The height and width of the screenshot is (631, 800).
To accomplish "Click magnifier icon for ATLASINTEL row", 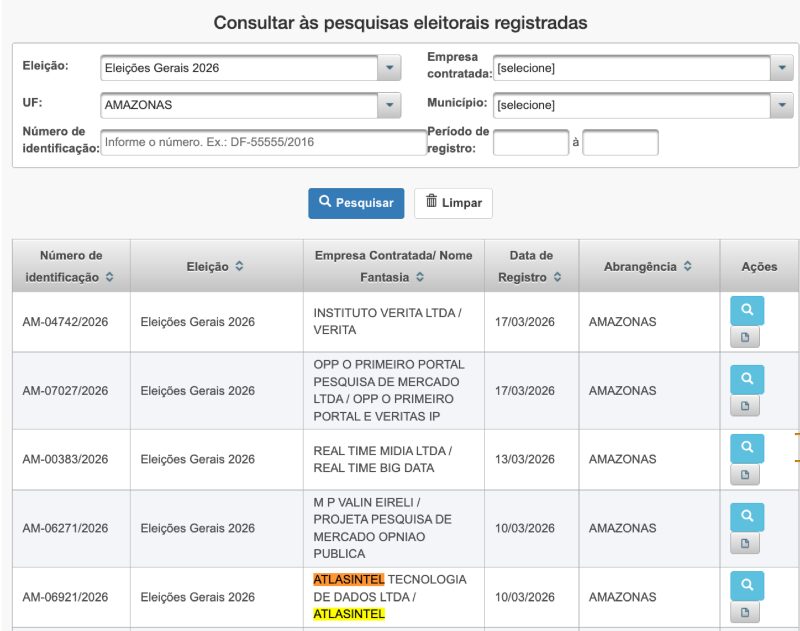I will pos(746,585).
